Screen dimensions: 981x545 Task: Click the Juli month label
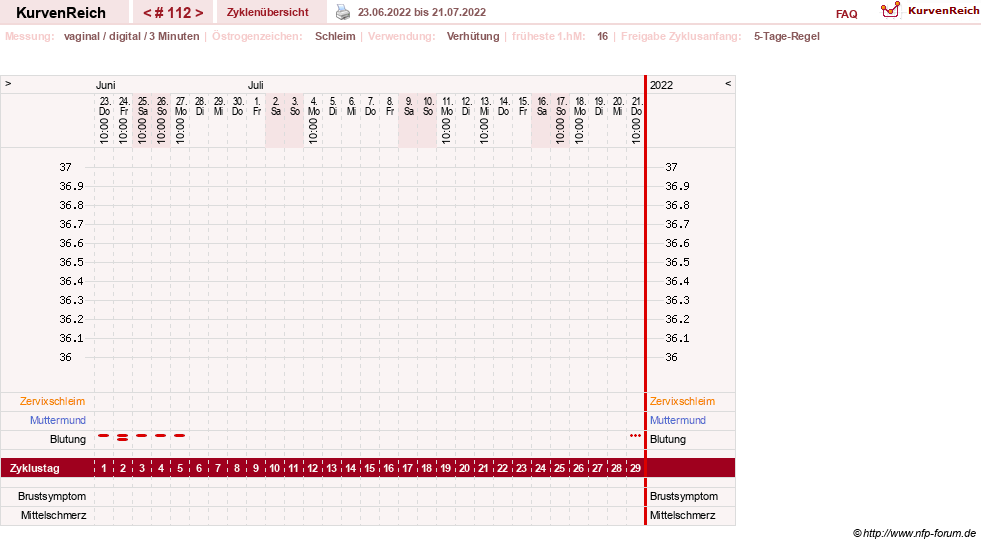[x=255, y=85]
